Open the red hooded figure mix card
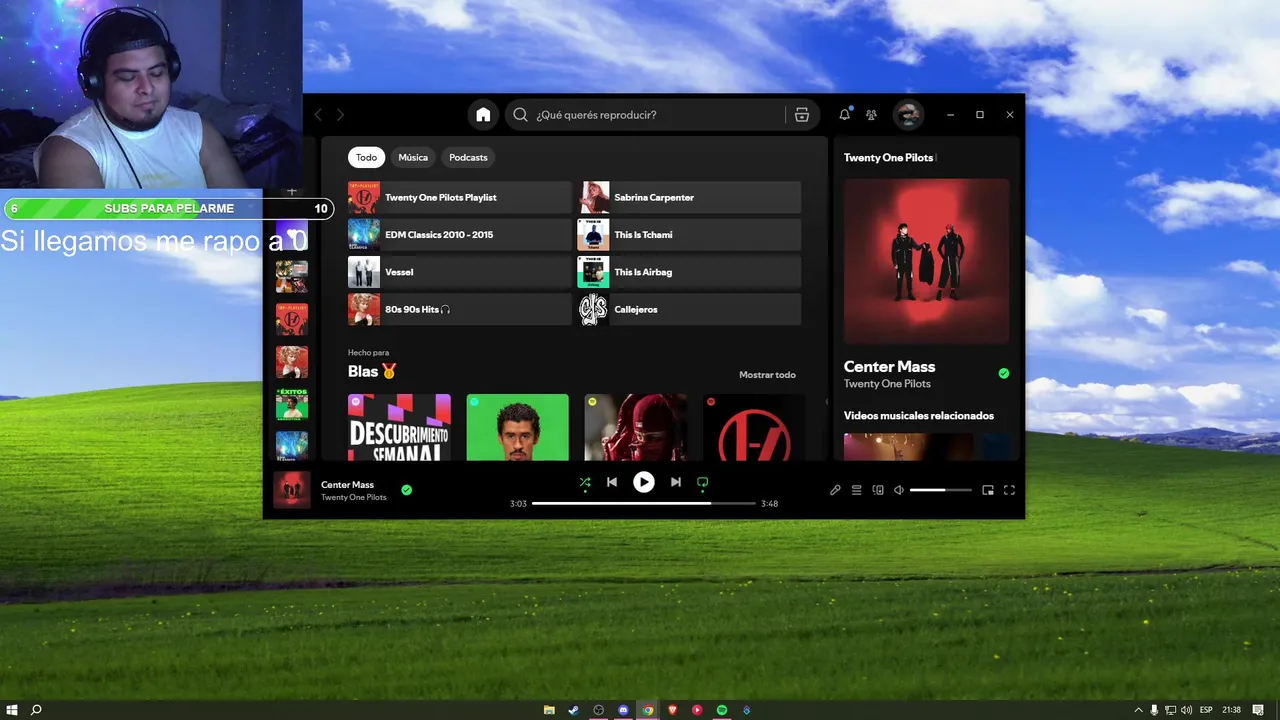1280x720 pixels. pyautogui.click(x=636, y=427)
